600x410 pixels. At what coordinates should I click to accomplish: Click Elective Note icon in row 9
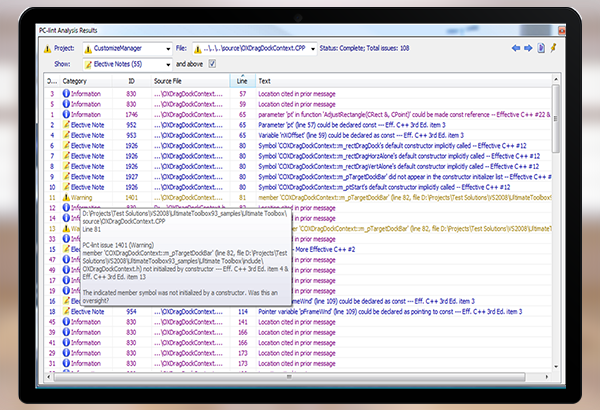tap(66, 176)
